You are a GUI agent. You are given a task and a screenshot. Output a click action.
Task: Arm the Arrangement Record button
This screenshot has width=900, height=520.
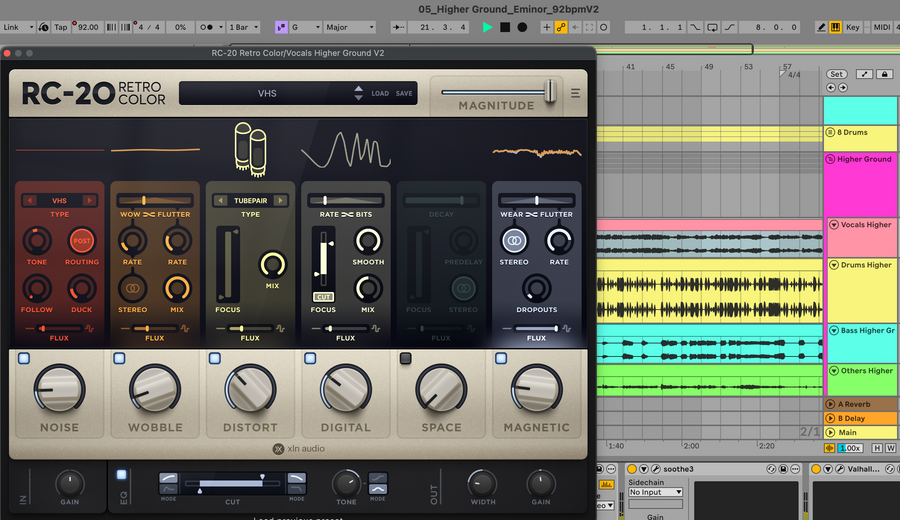[522, 27]
